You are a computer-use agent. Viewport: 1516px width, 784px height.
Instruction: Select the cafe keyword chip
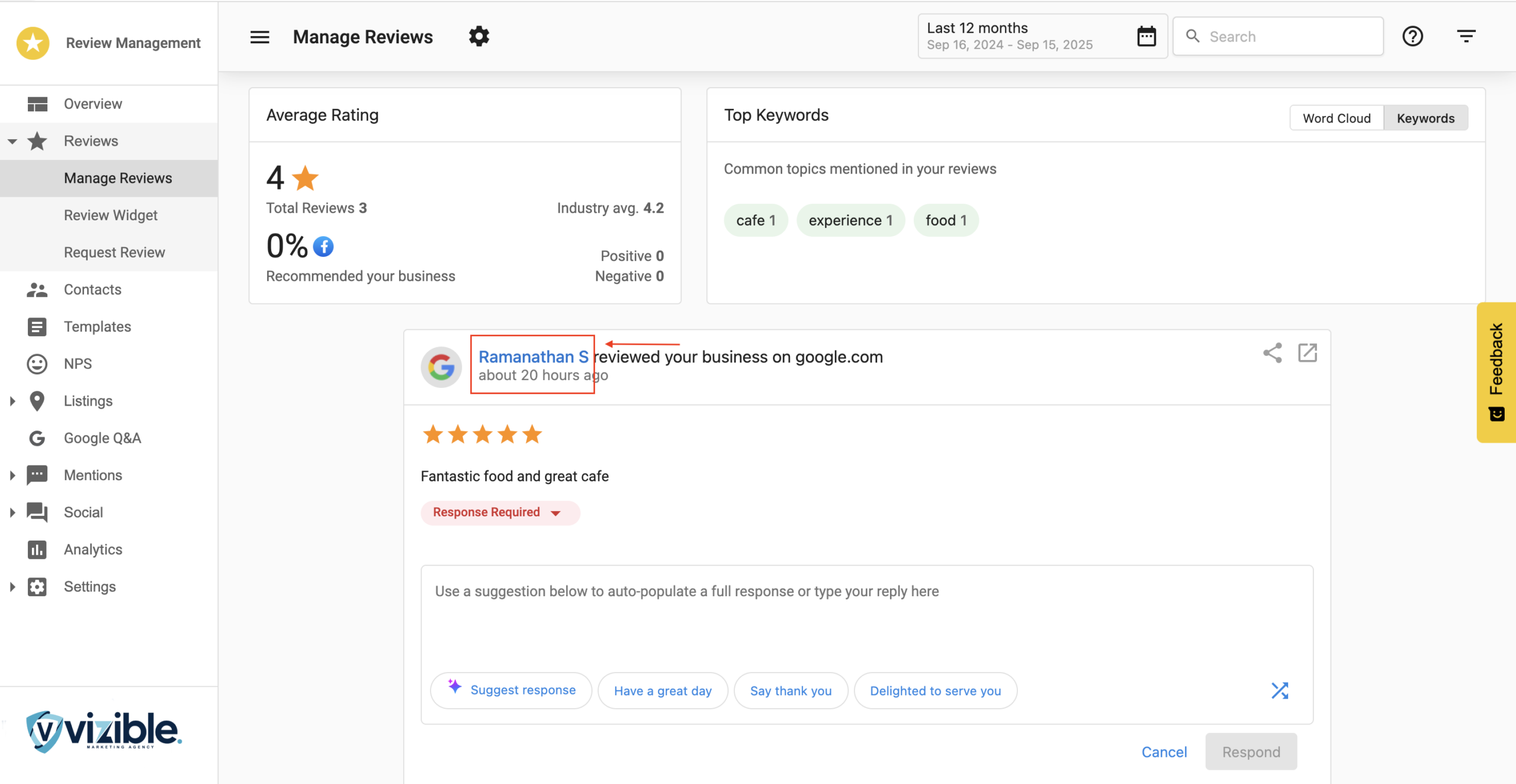pos(756,220)
